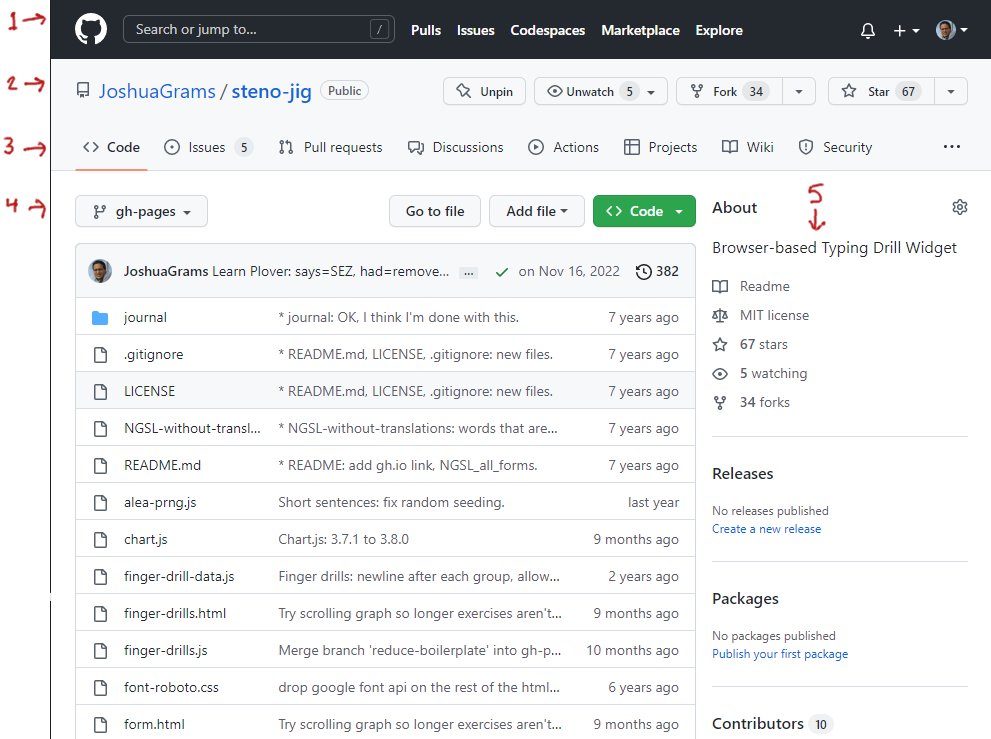The width and height of the screenshot is (991, 739).
Task: Open Explore in top navigation
Action: pos(719,30)
